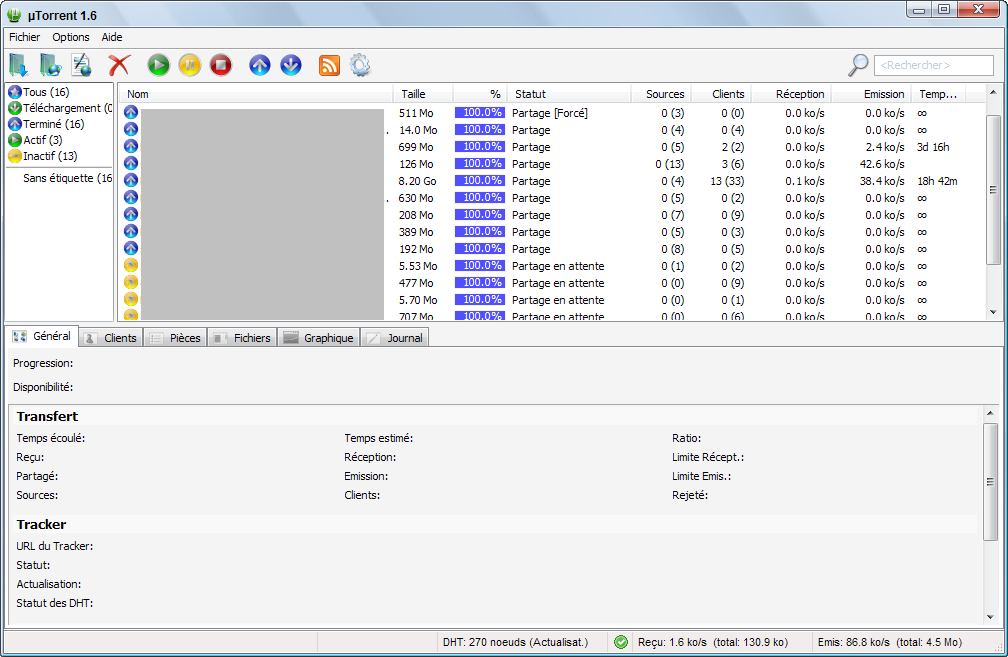Click green network status check icon
1008x657 pixels.
click(621, 642)
